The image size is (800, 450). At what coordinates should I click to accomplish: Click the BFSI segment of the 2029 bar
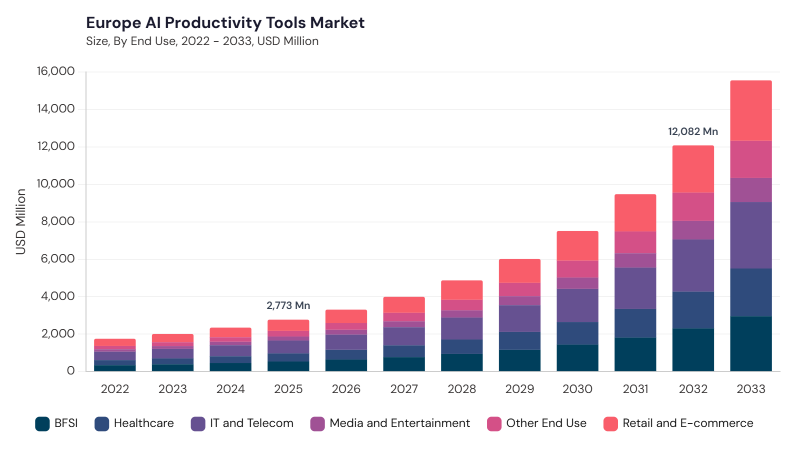coord(519,360)
